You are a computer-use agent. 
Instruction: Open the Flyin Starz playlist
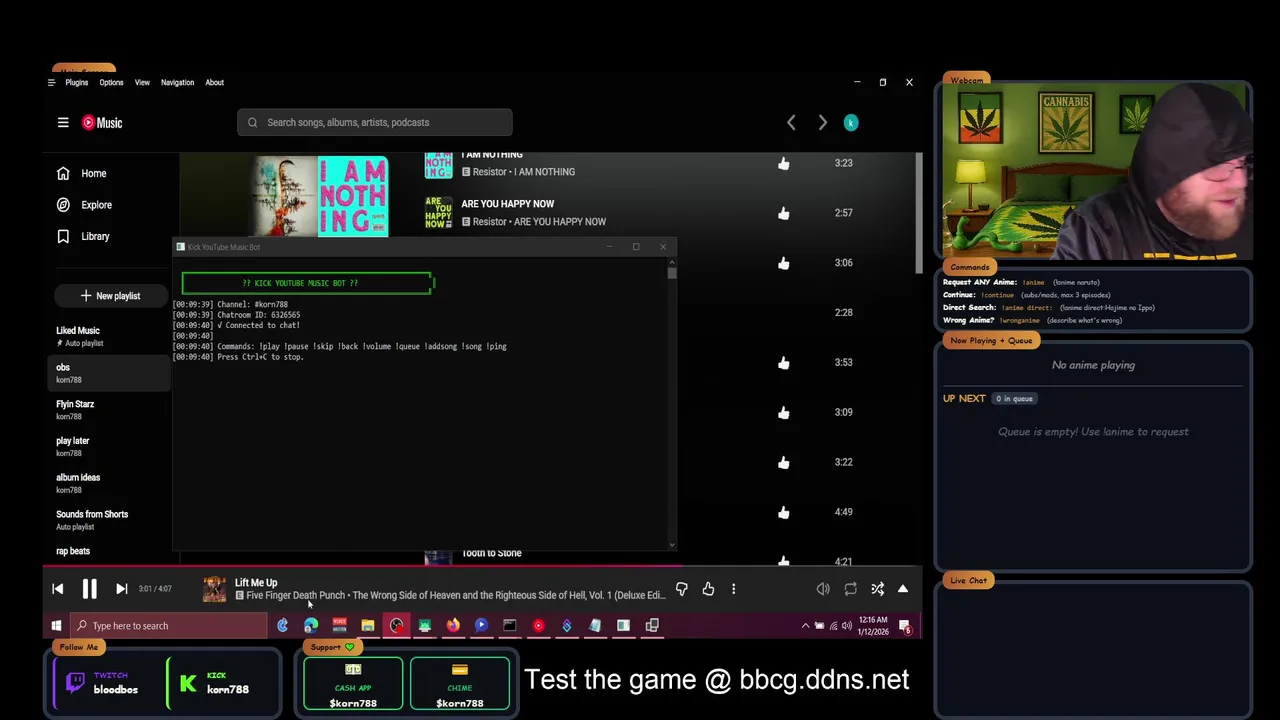[108, 410]
